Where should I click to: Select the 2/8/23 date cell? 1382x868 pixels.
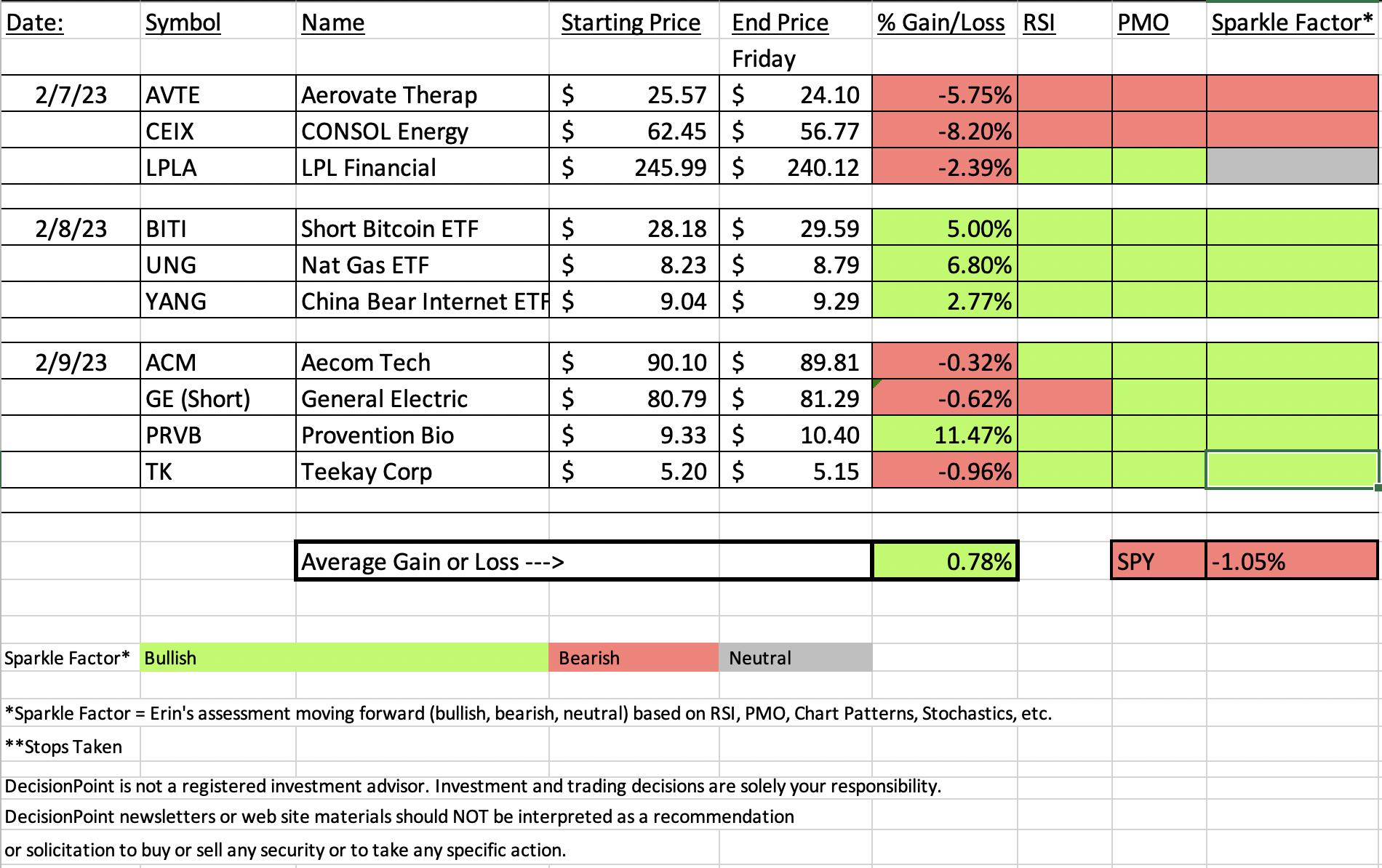click(71, 228)
